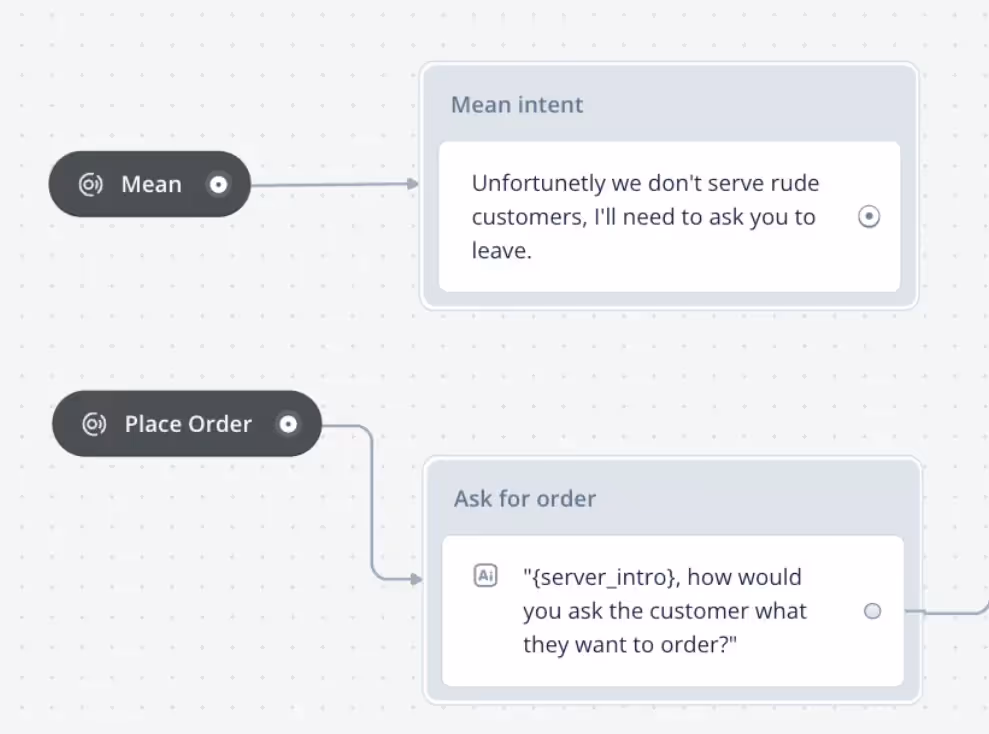Click the connector line from Mean to Mean intent

329,185
